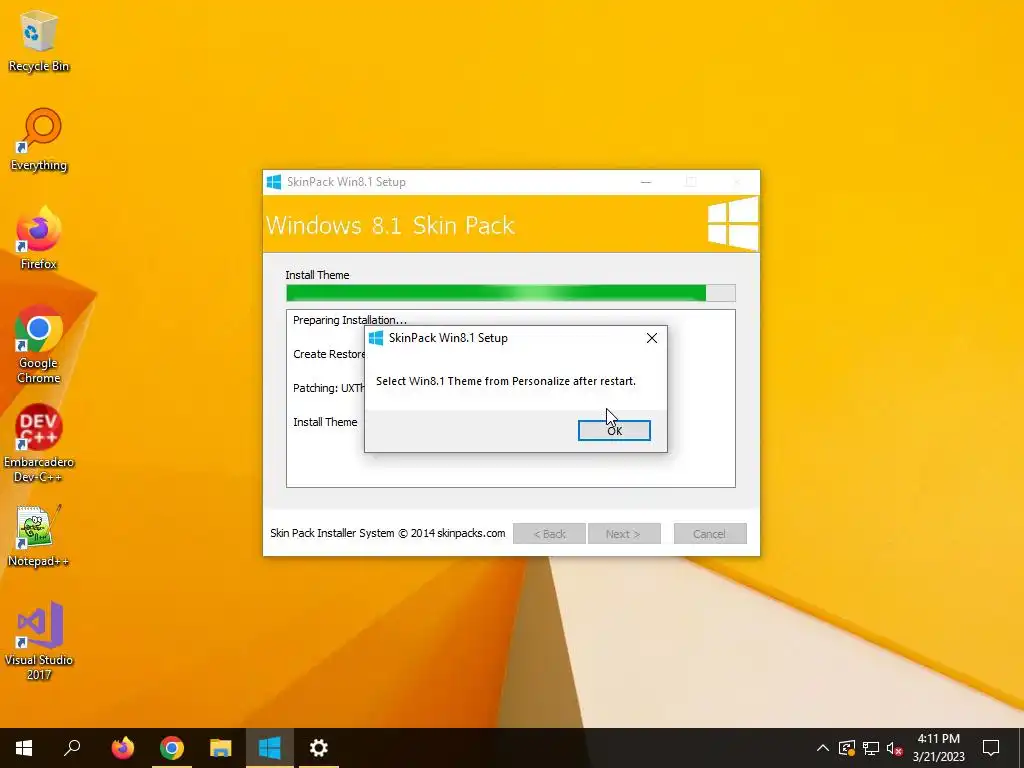The height and width of the screenshot is (768, 1024).
Task: Open taskbar search magnifier
Action: pos(72,748)
